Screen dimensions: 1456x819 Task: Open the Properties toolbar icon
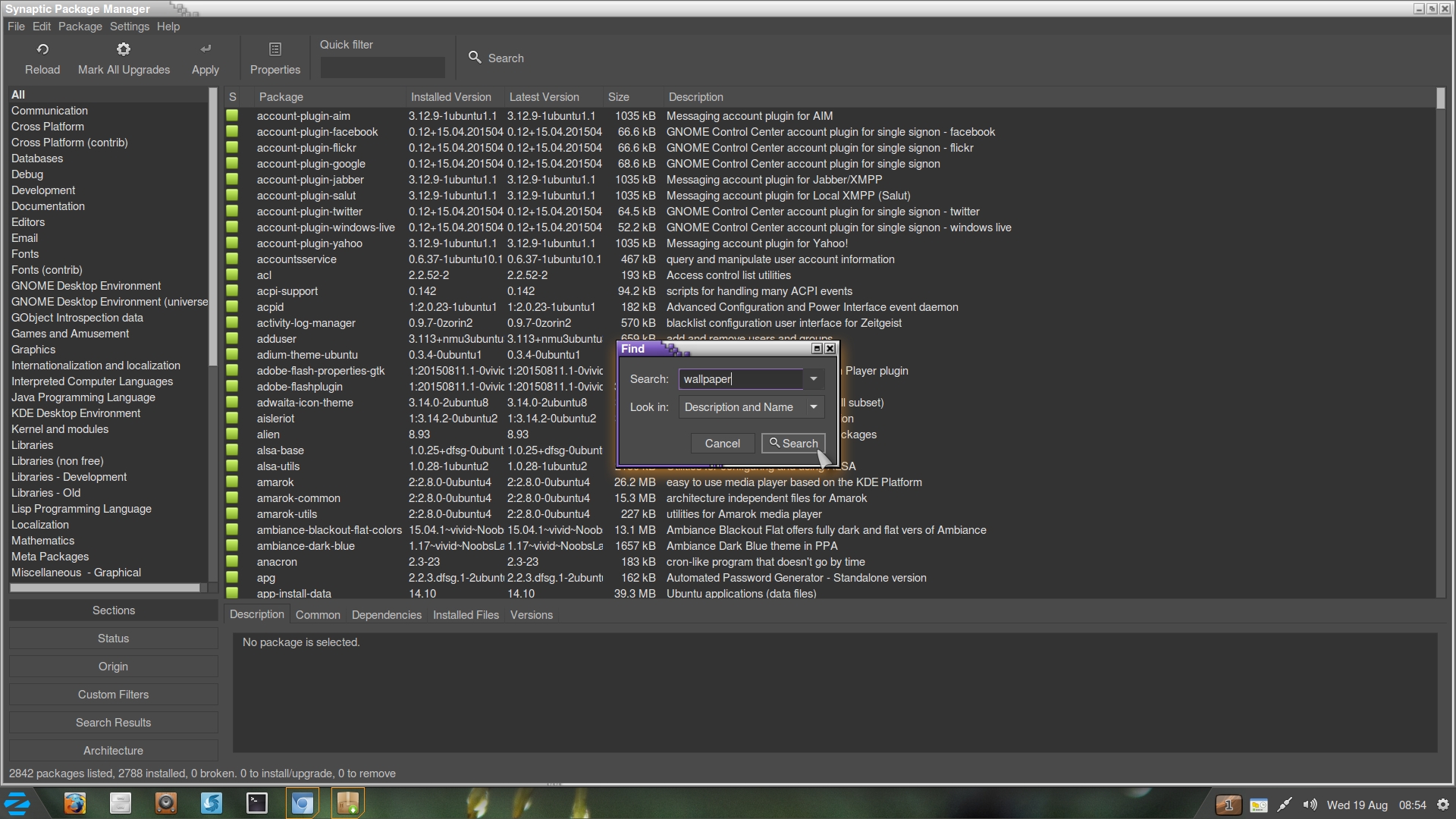[275, 49]
